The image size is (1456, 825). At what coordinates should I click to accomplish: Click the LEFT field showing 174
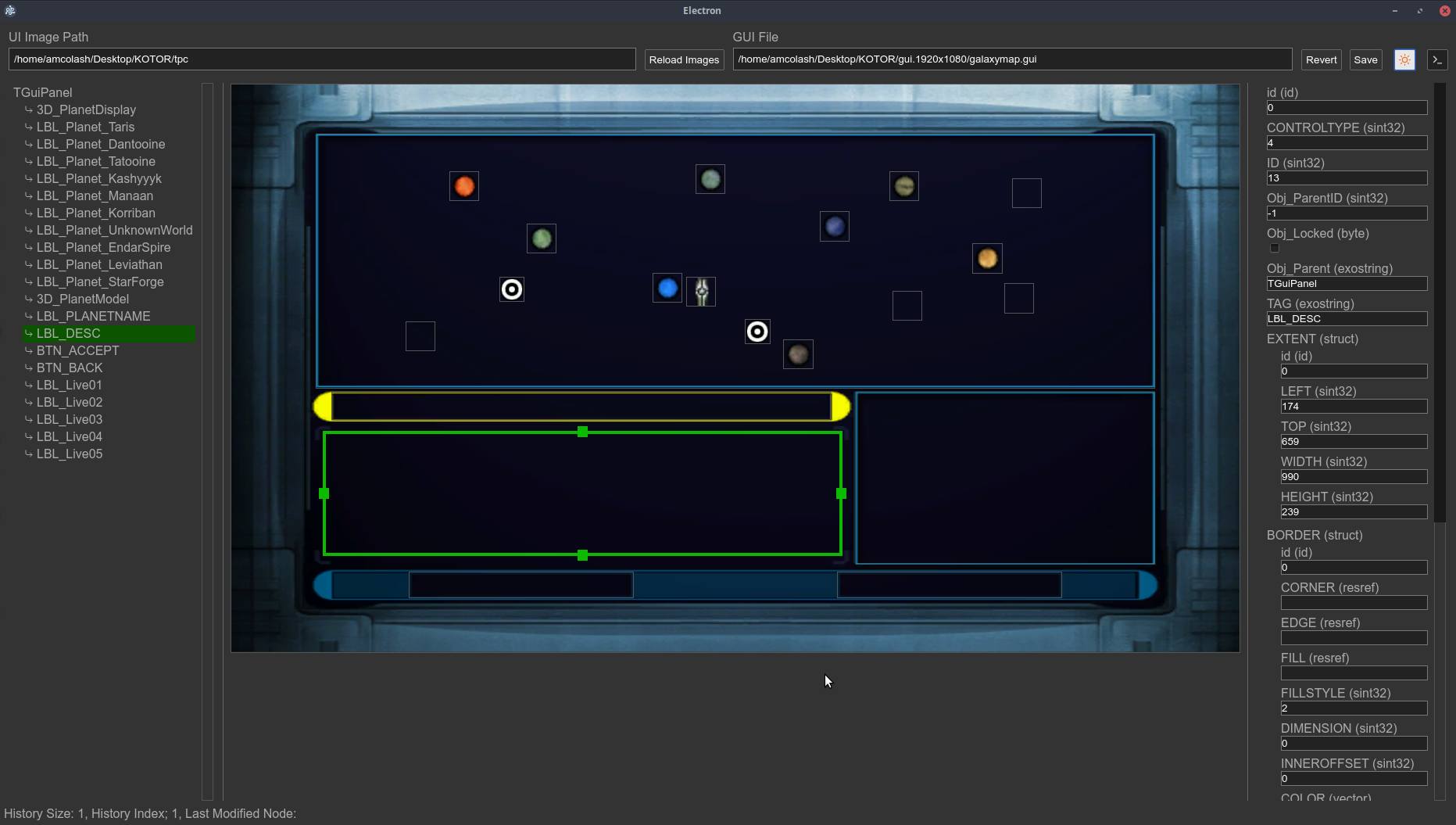[1354, 407]
